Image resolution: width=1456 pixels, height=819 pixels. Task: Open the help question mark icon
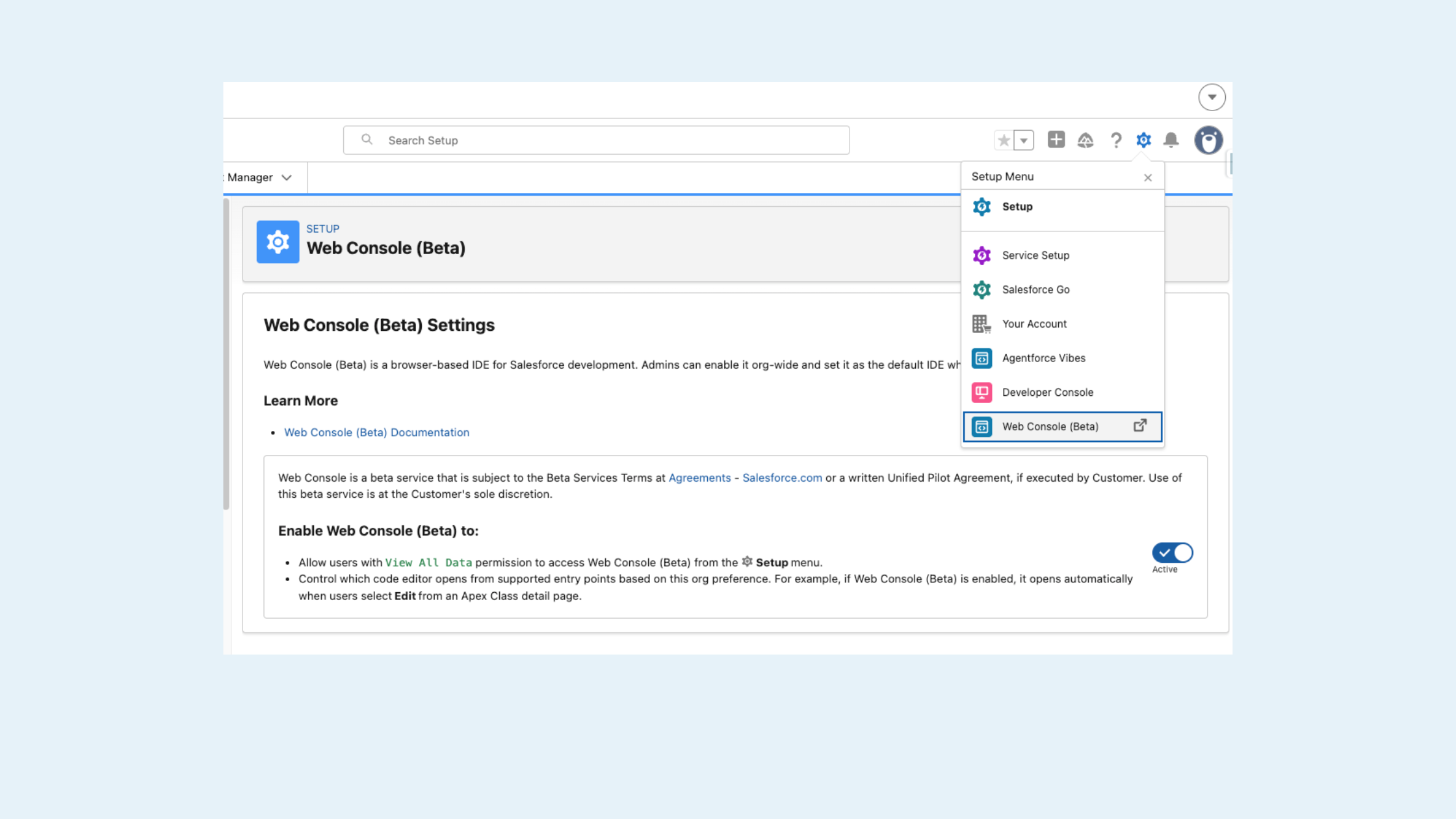[x=1116, y=140]
